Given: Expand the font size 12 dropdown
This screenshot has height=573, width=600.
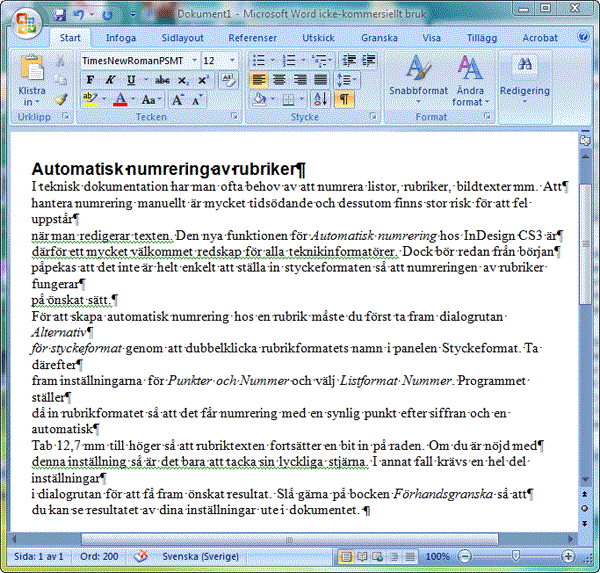Looking at the screenshot, I should tap(232, 61).
